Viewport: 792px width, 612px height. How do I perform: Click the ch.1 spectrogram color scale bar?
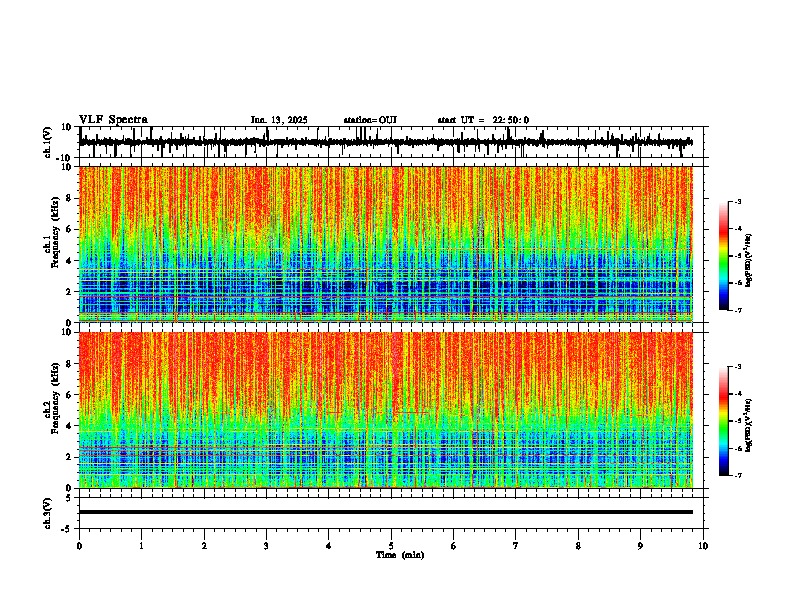(x=724, y=256)
